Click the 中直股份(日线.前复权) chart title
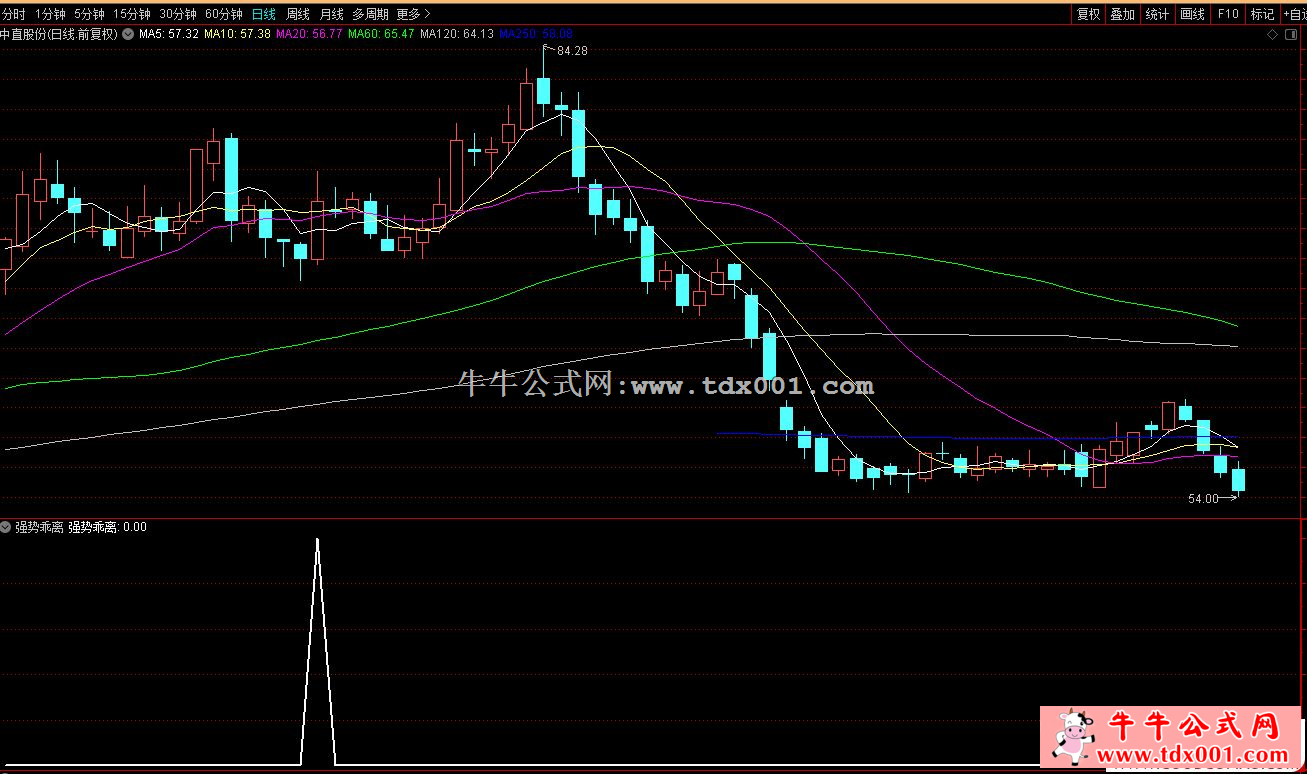The height and width of the screenshot is (774, 1307). click(59, 34)
